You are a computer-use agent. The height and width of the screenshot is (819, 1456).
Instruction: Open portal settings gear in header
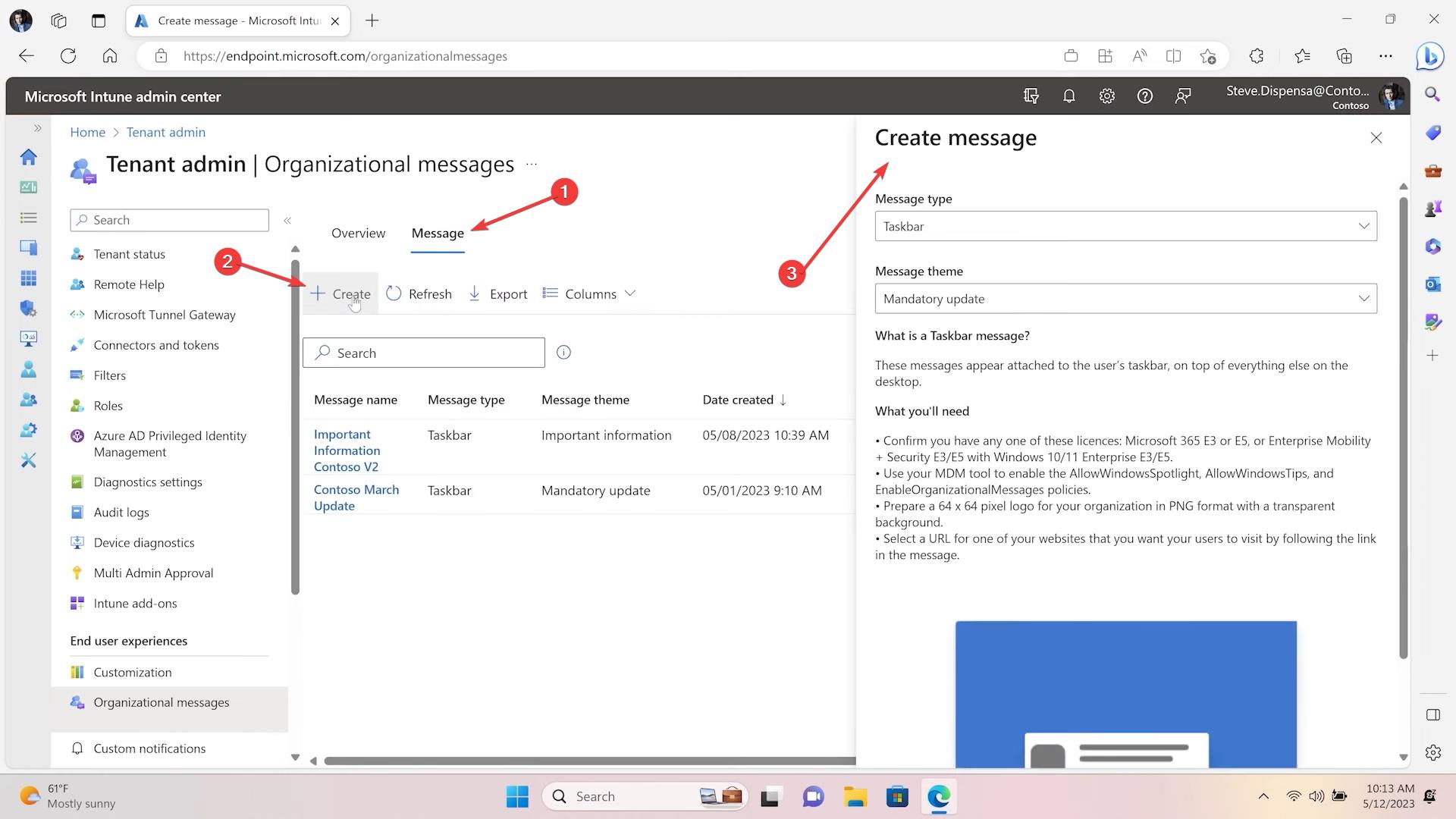pos(1106,96)
